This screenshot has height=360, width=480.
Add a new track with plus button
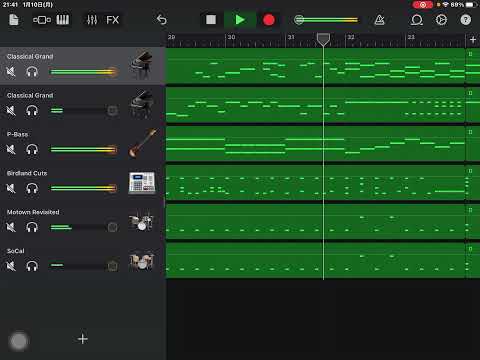coord(83,339)
